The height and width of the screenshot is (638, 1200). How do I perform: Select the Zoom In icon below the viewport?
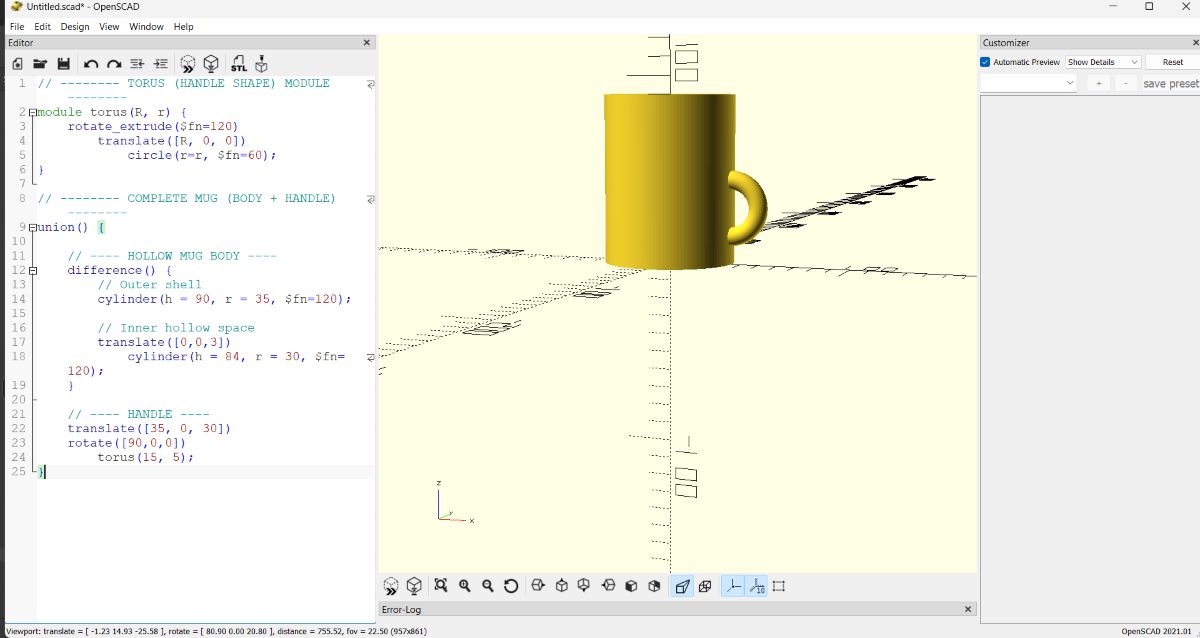[464, 585]
